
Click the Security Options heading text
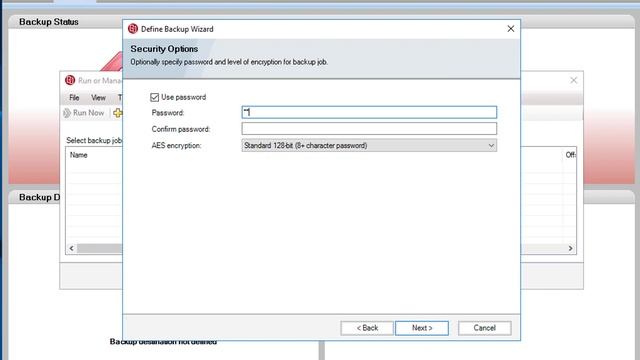tap(164, 49)
